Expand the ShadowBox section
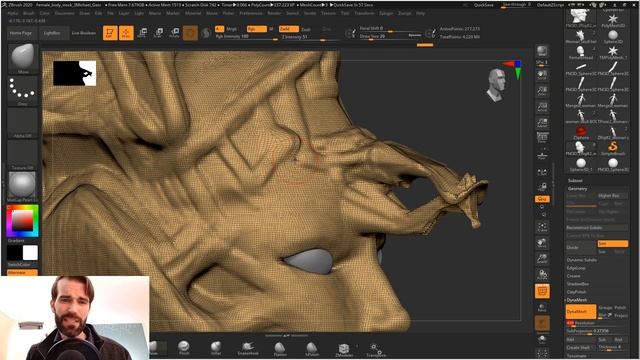 (x=578, y=284)
